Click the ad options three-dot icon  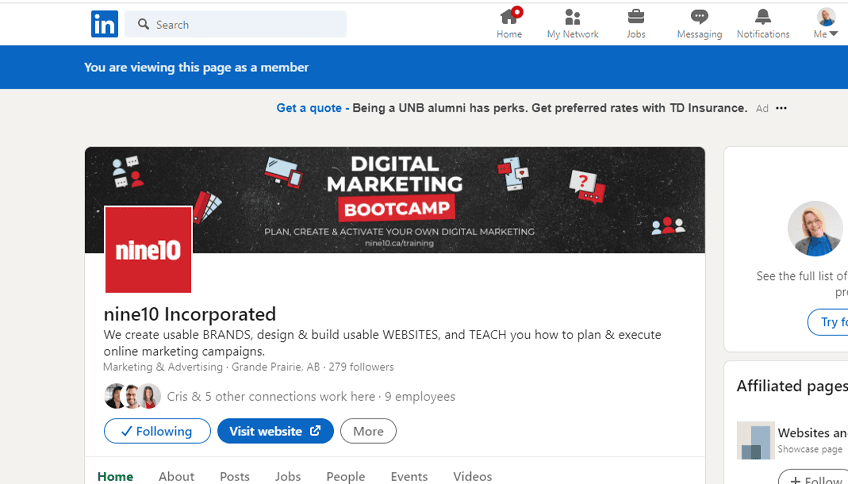coord(781,108)
